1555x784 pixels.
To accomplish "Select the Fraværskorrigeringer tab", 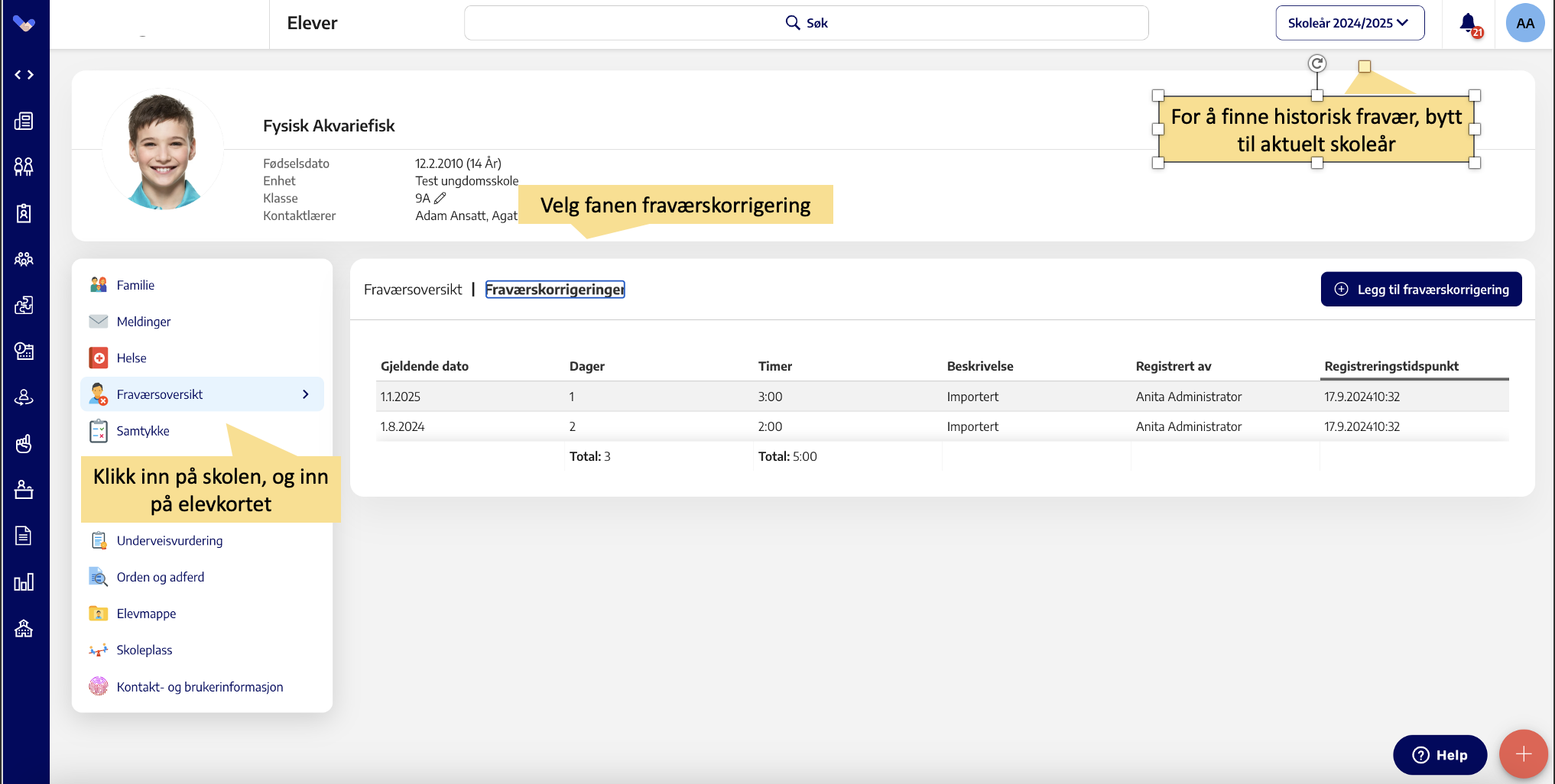I will [x=555, y=290].
